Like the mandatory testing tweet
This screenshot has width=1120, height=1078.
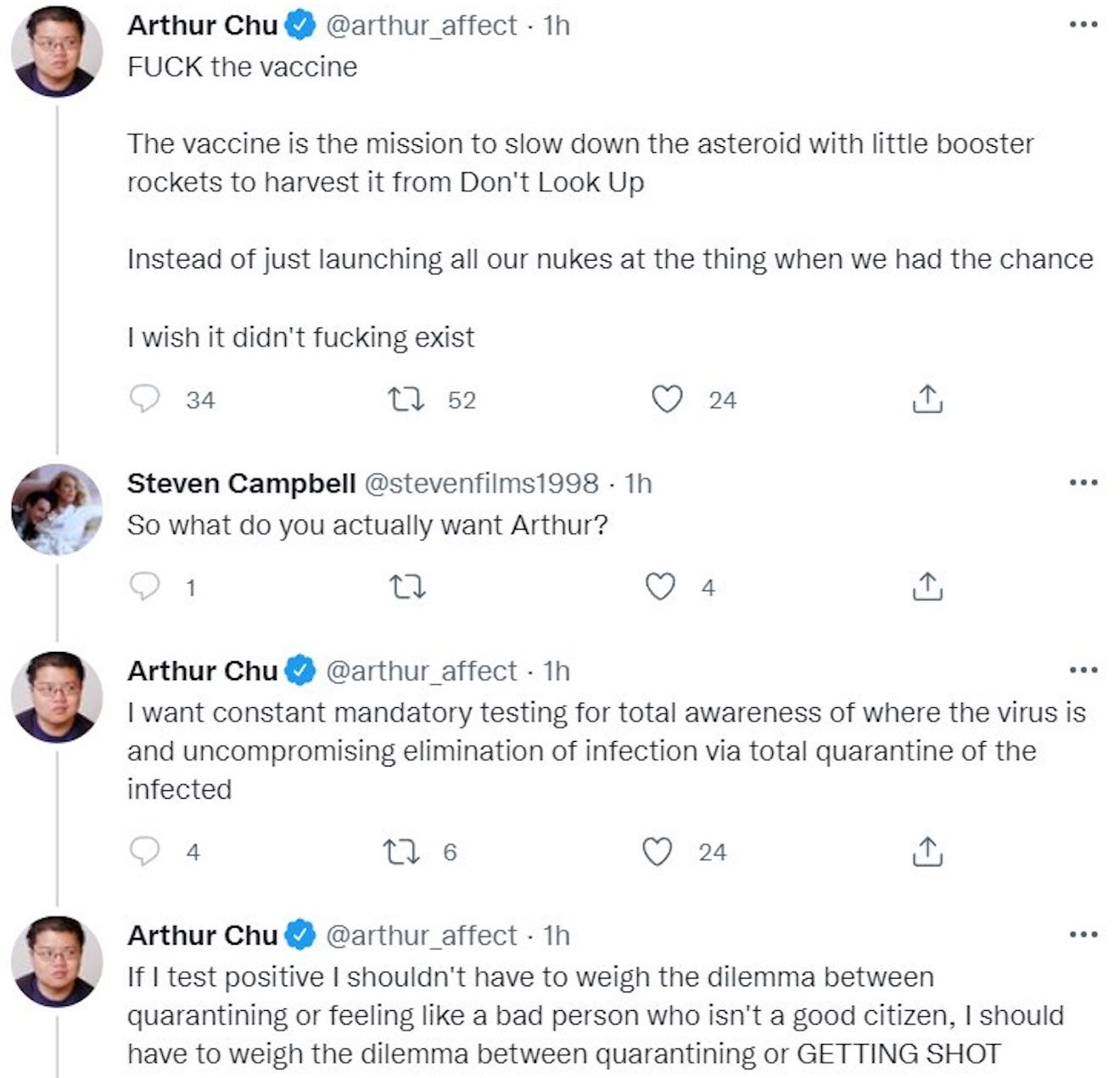point(658,851)
